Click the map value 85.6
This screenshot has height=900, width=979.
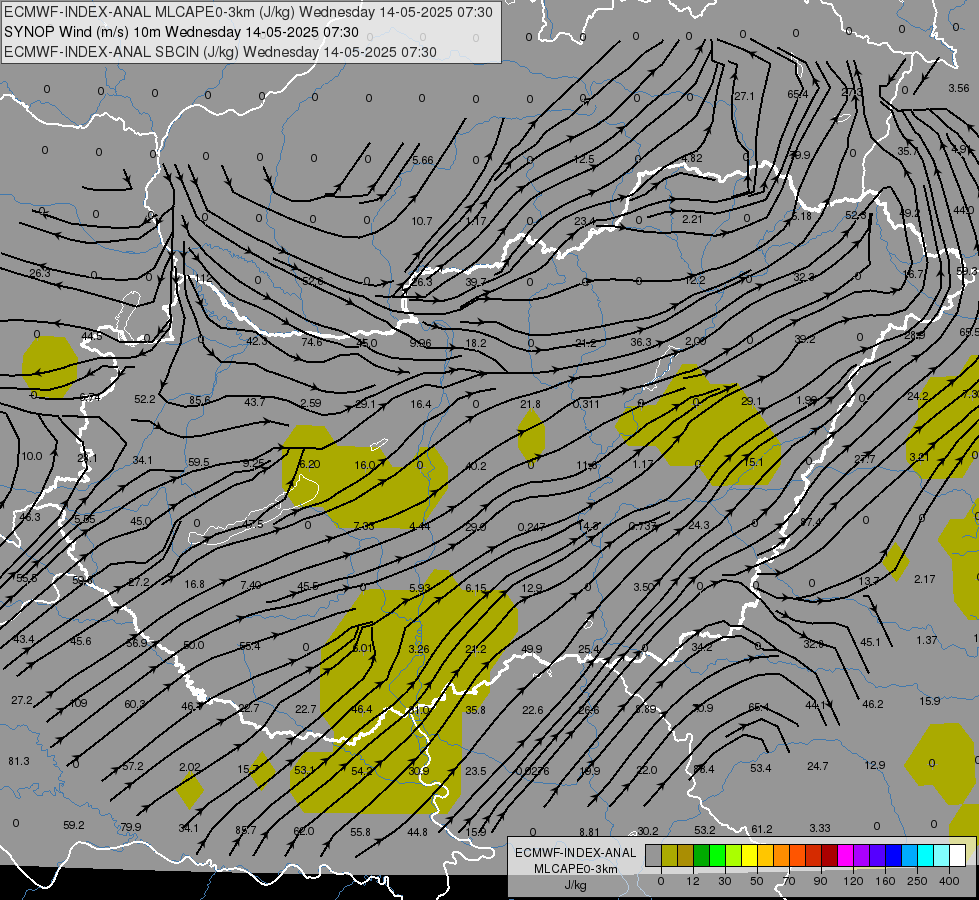coord(200,400)
